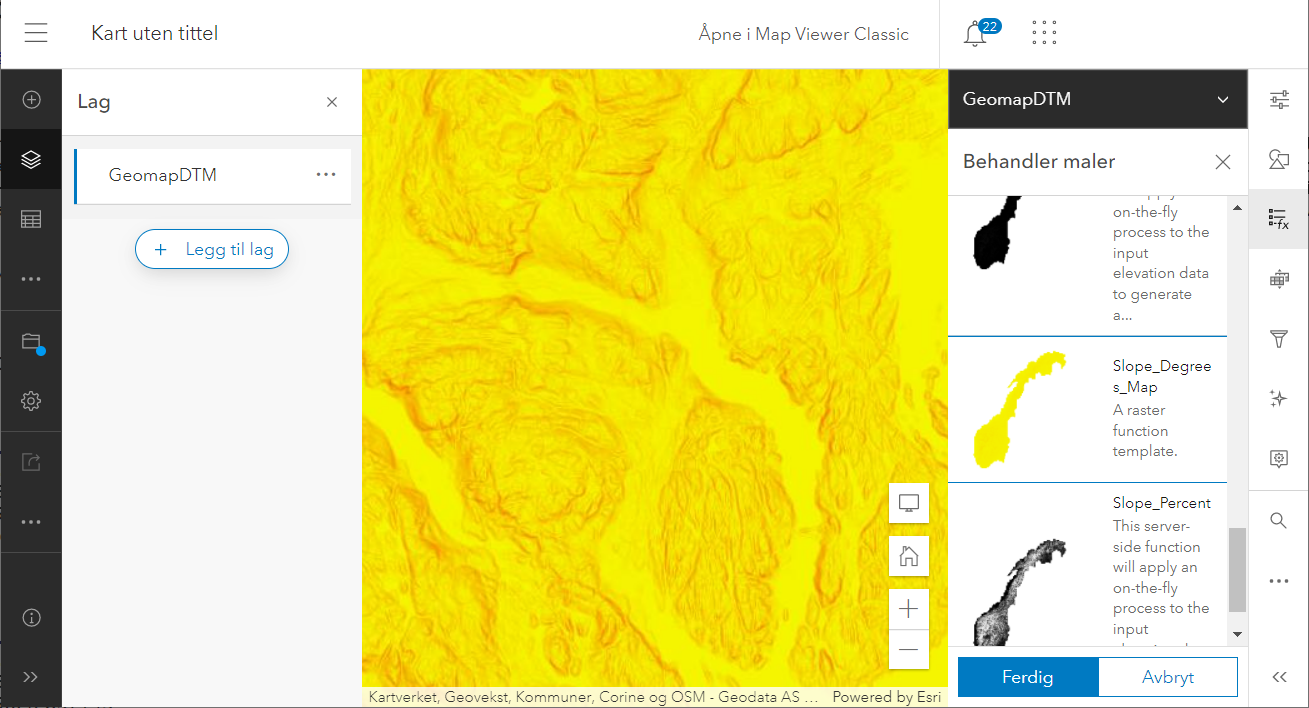Open lower more options in left toolbar
The width and height of the screenshot is (1309, 708).
(x=31, y=522)
